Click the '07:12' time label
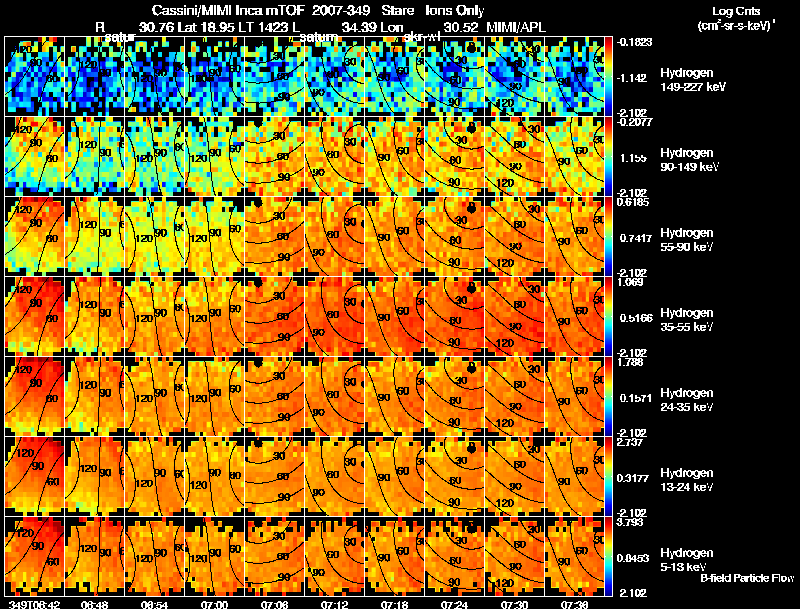Viewport: 800px width, 609px height. click(335, 605)
